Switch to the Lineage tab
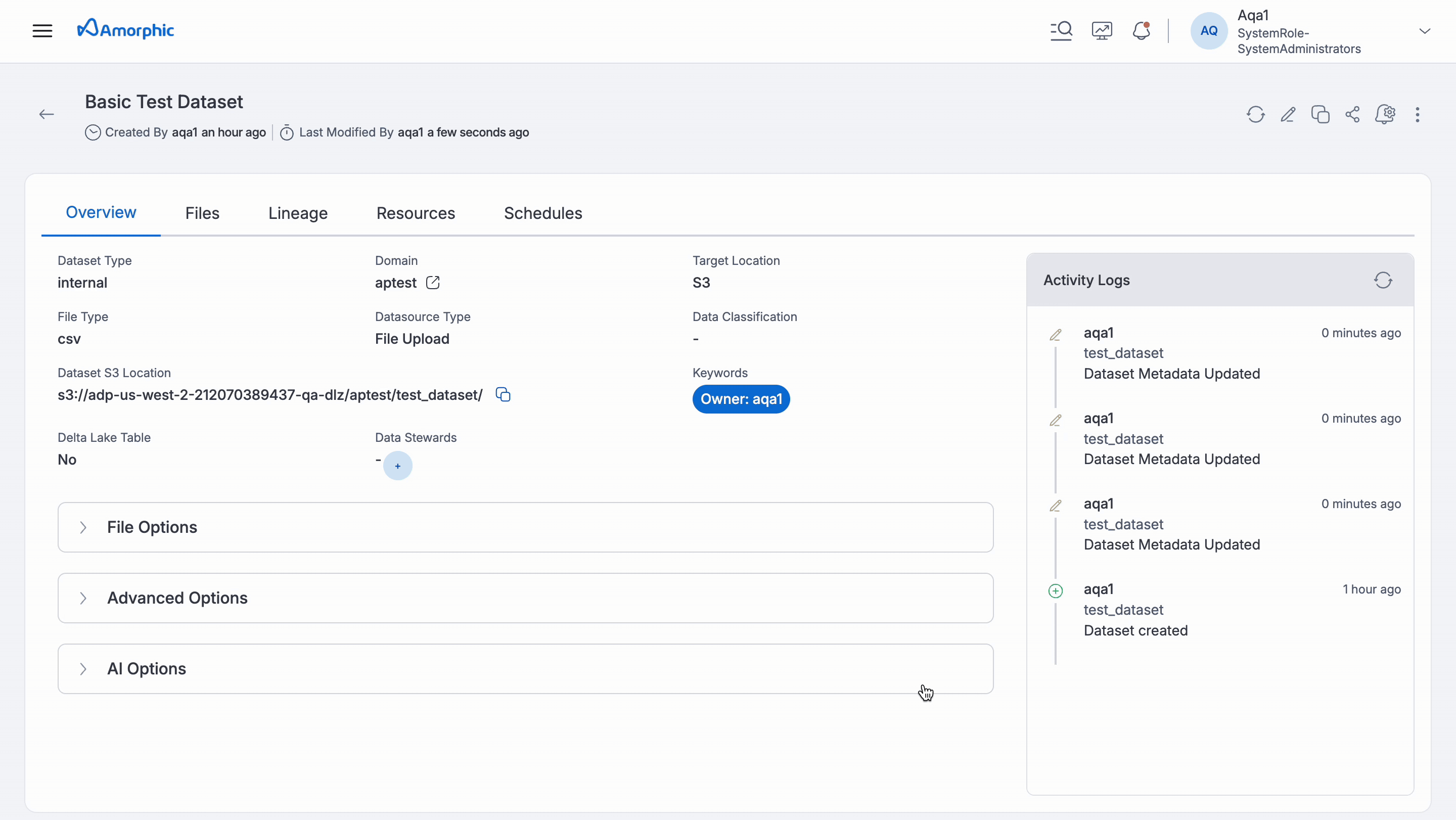The height and width of the screenshot is (820, 1456). pos(298,213)
